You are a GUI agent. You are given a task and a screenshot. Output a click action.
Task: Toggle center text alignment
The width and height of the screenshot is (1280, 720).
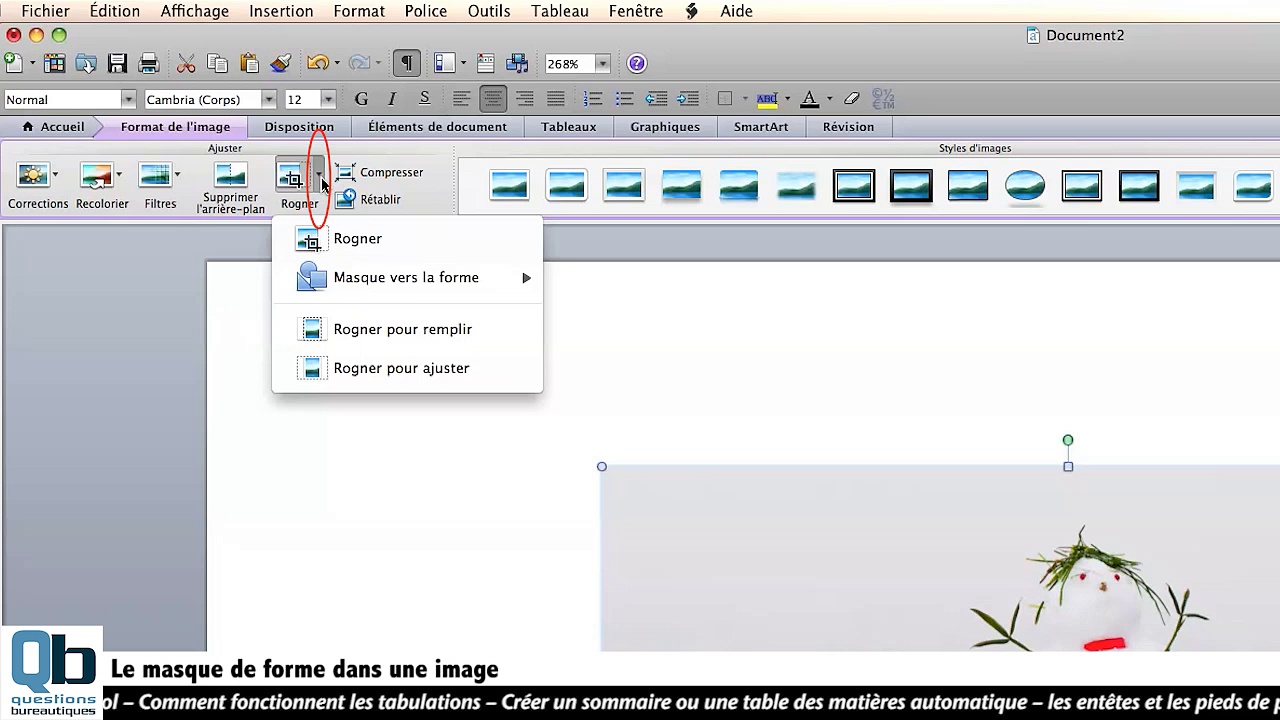(492, 99)
